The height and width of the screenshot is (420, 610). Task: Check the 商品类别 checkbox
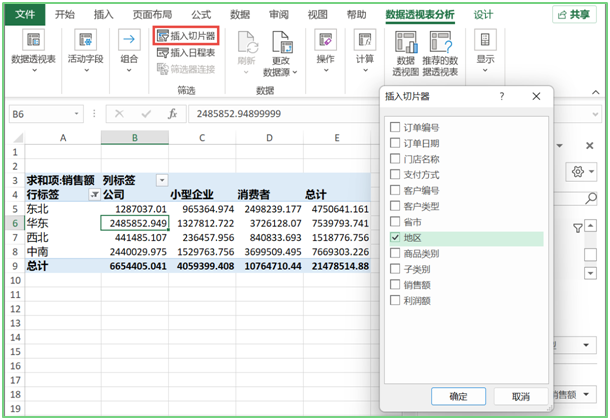(395, 253)
